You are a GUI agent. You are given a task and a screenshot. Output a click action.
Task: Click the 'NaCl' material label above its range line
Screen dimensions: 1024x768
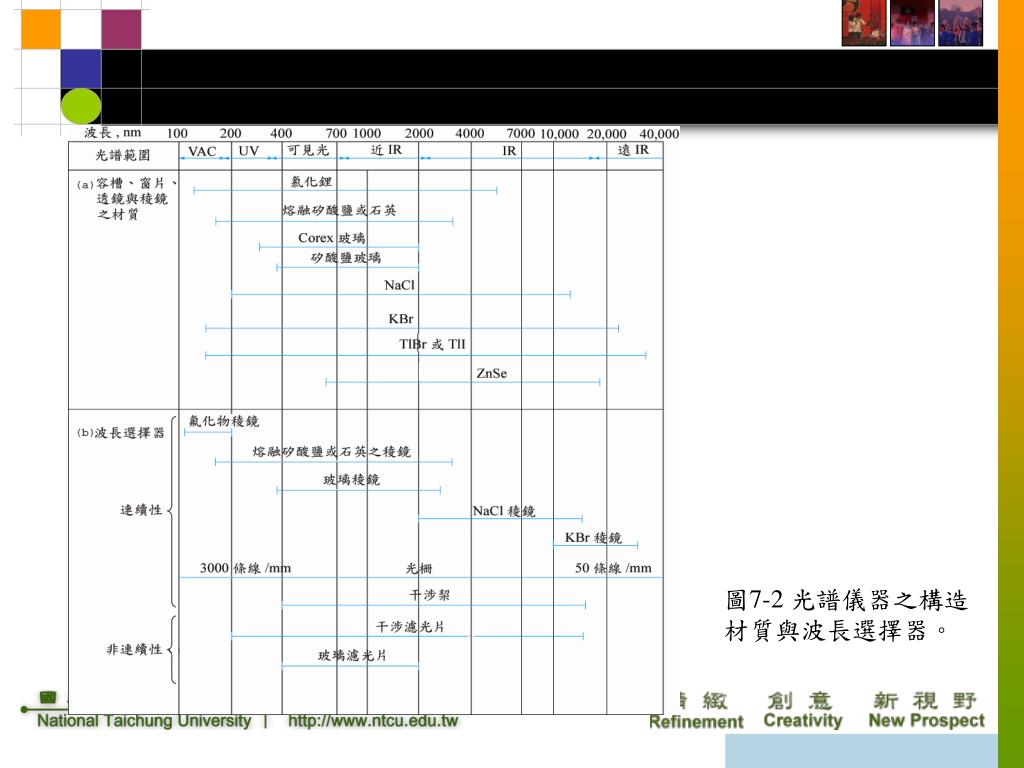(x=399, y=285)
